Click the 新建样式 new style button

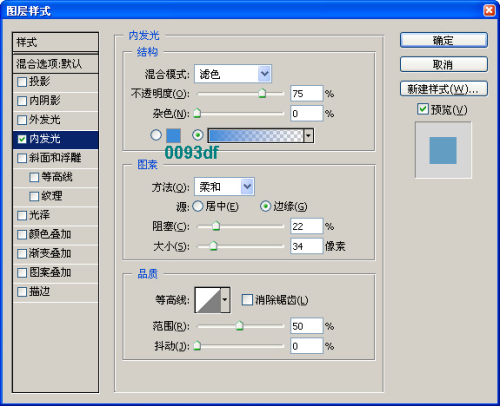[444, 89]
